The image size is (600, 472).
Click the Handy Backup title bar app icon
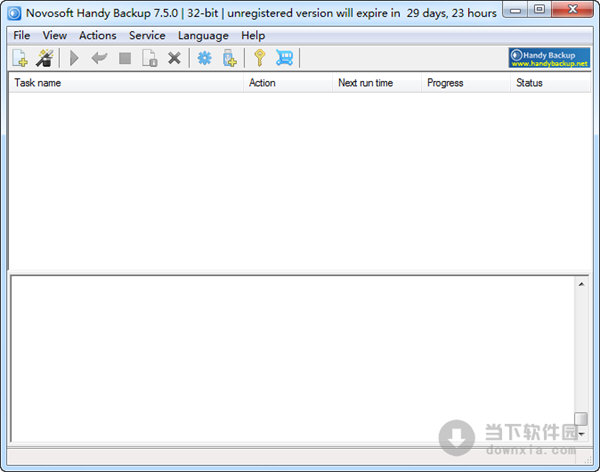click(x=14, y=13)
